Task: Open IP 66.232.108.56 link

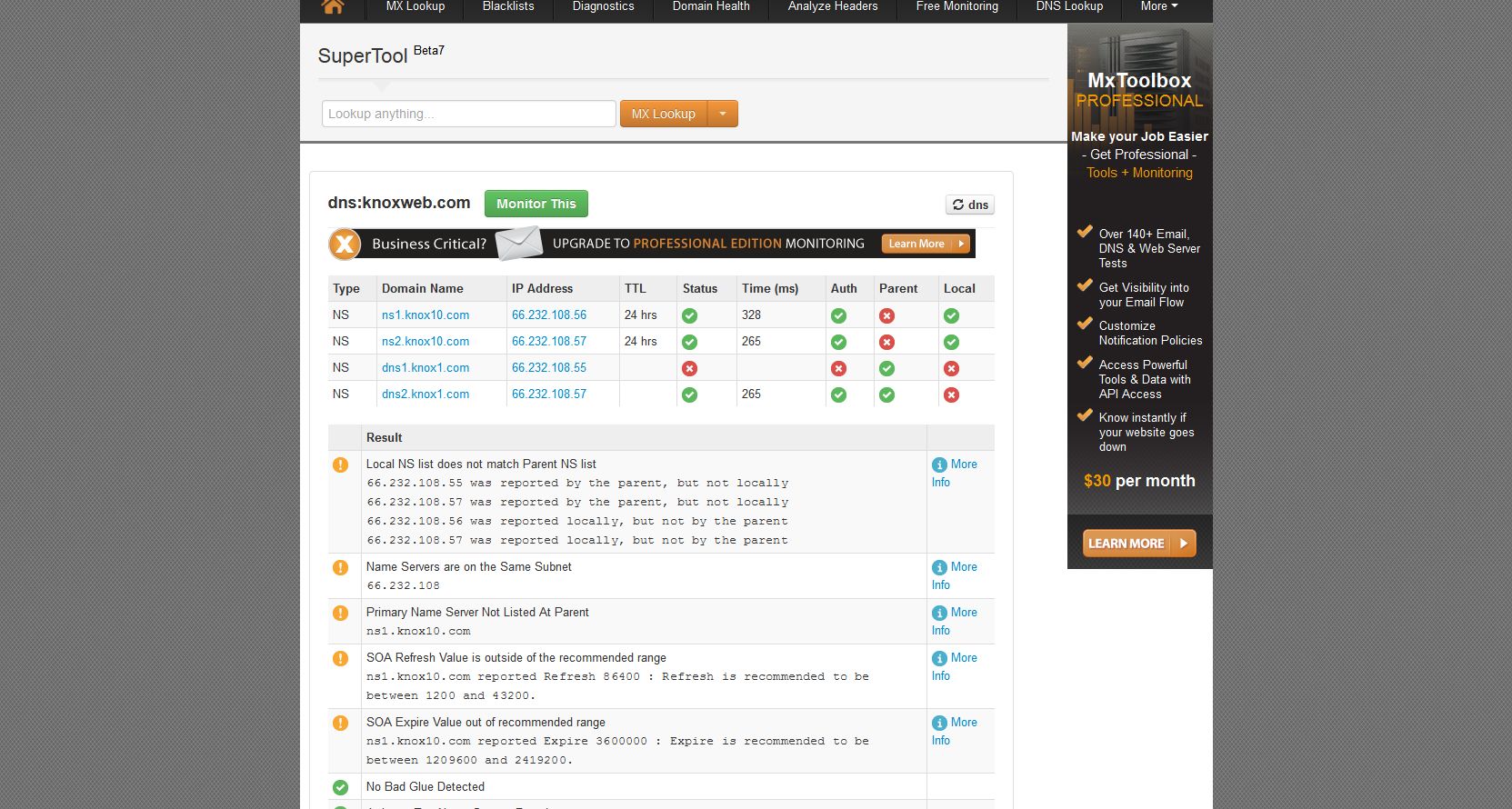Action: [x=549, y=315]
